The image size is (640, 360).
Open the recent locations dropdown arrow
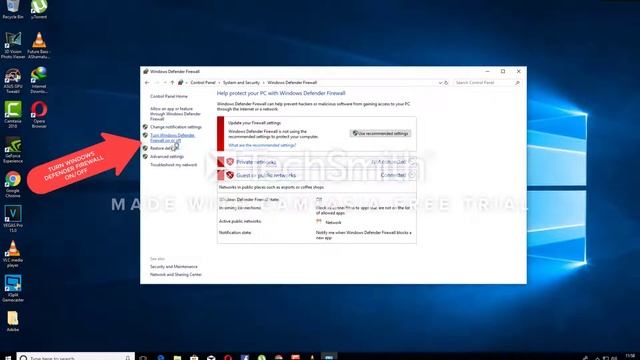(x=165, y=82)
